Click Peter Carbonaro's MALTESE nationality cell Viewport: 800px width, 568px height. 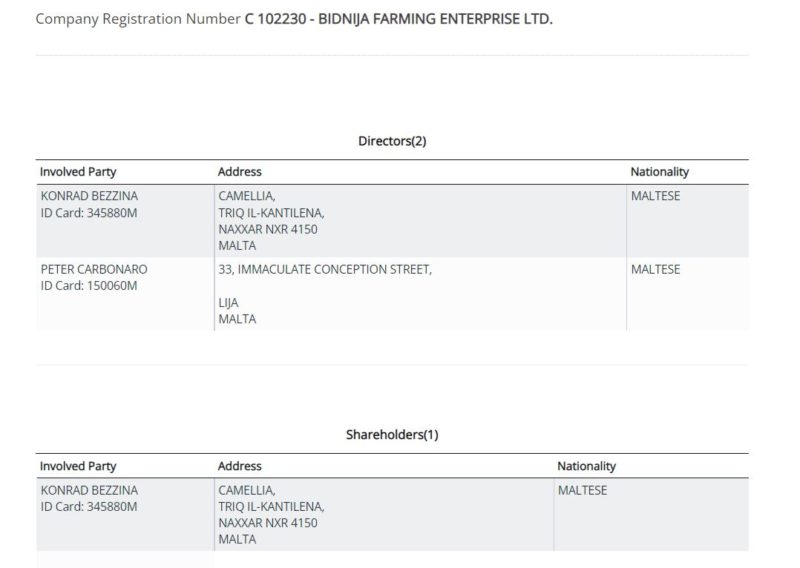tap(655, 270)
